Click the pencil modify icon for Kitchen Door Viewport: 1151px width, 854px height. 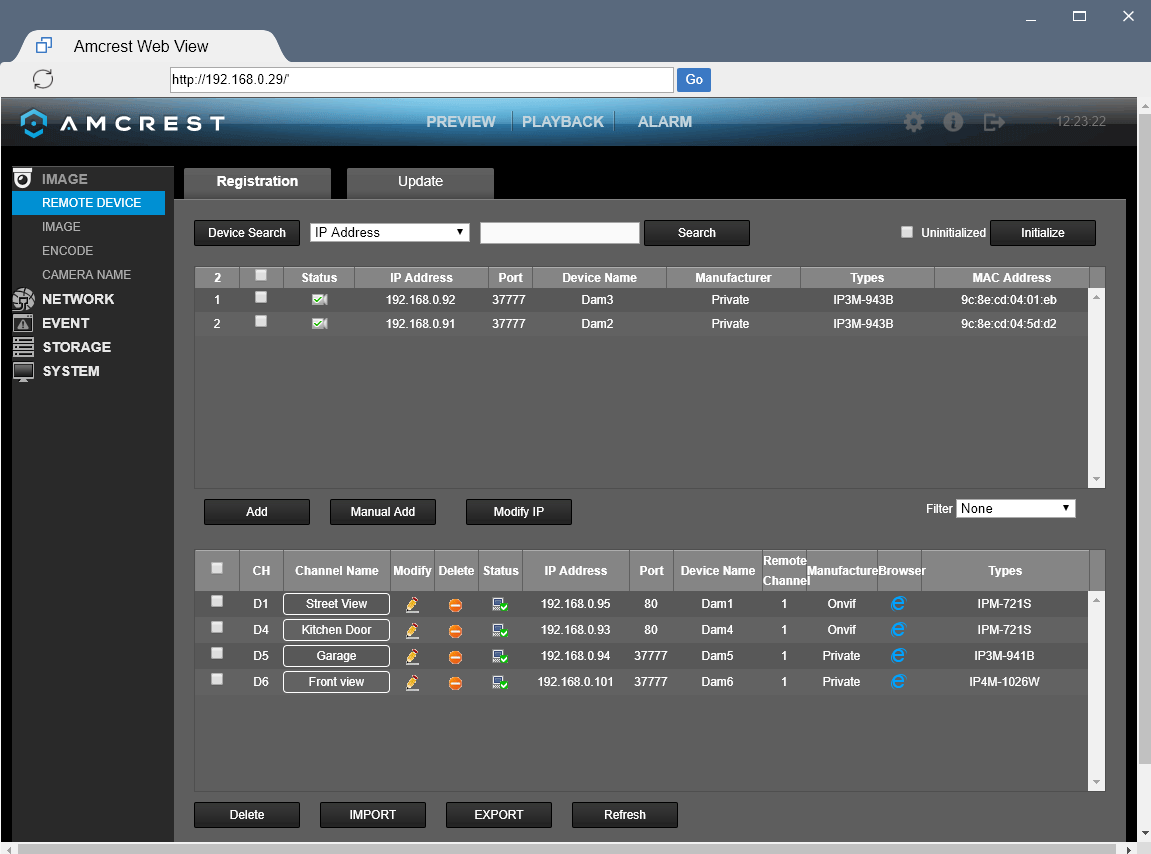413,630
